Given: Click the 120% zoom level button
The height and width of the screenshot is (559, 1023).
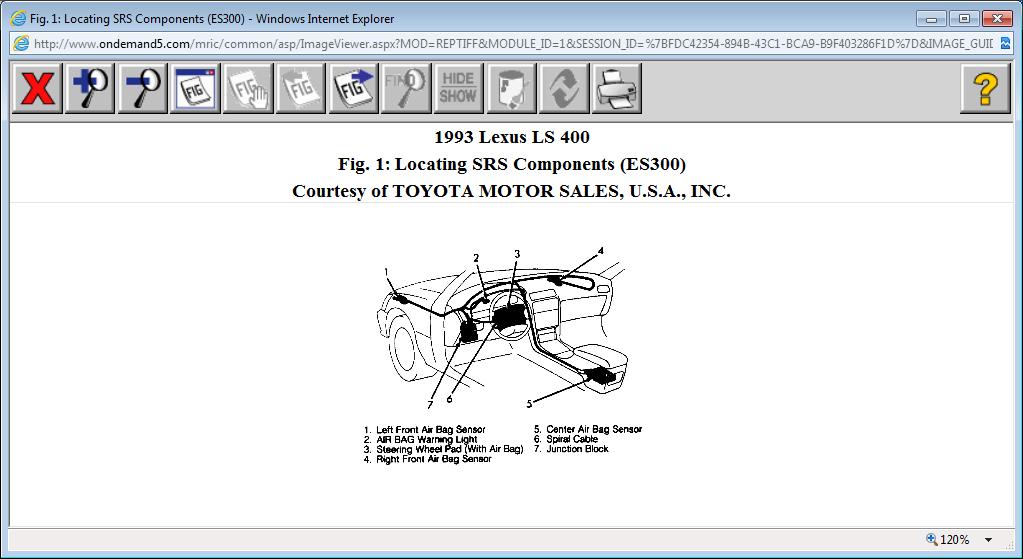Looking at the screenshot, I should [947, 539].
